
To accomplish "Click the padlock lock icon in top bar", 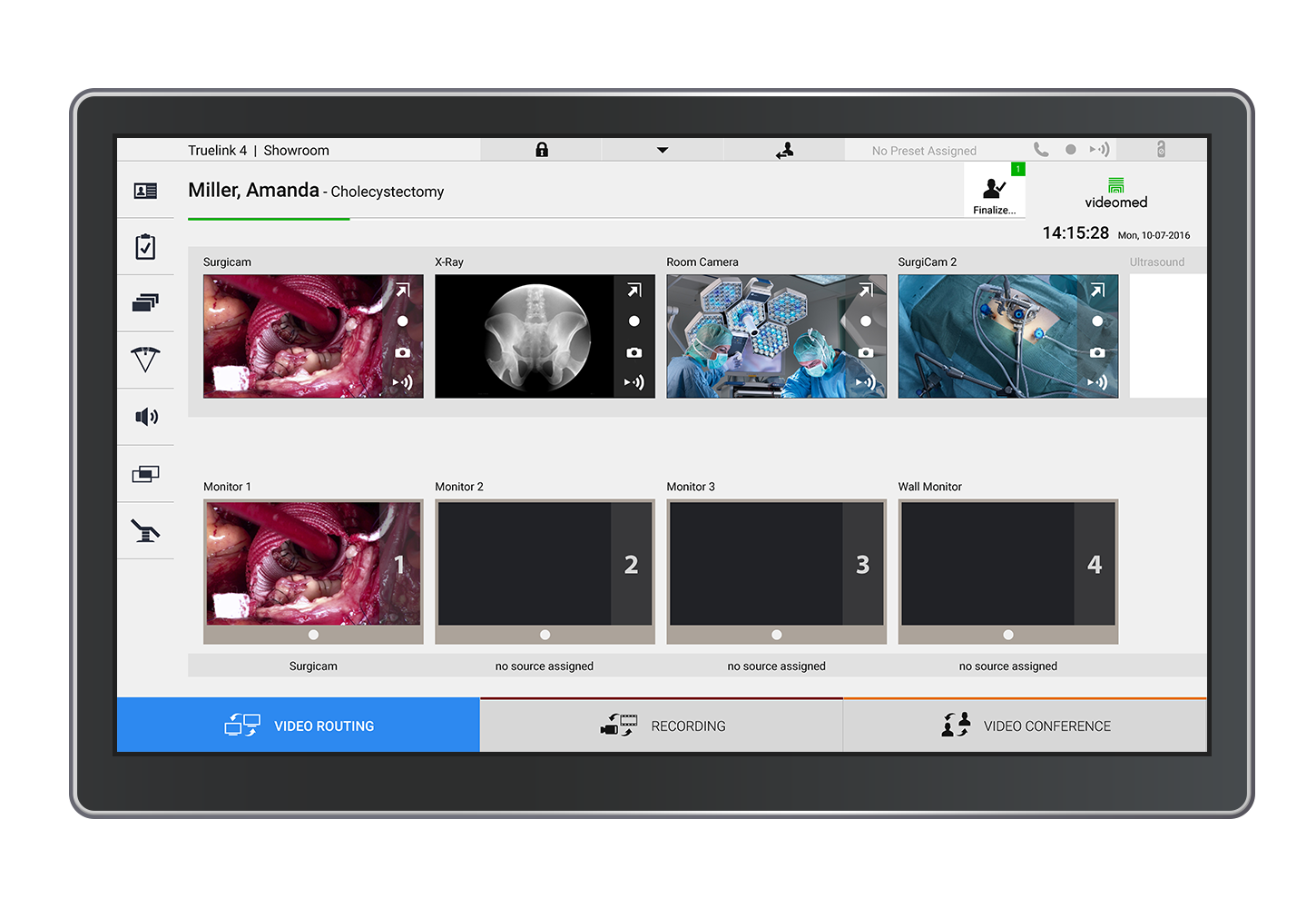I will [x=542, y=150].
